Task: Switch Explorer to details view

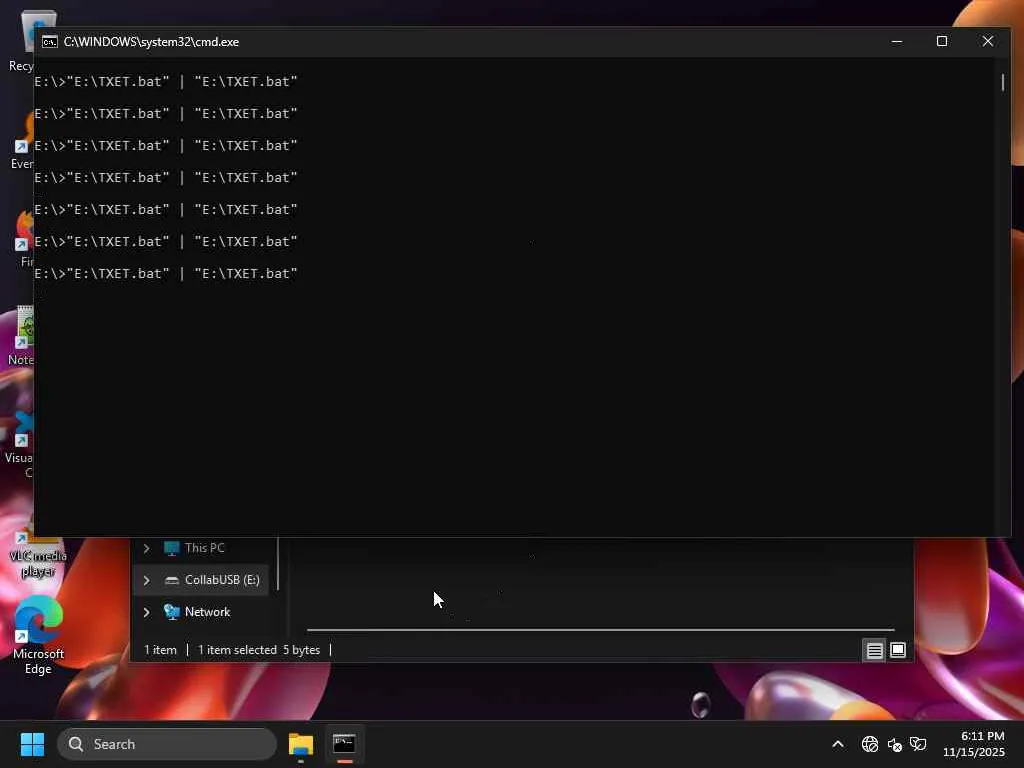Action: 874,650
